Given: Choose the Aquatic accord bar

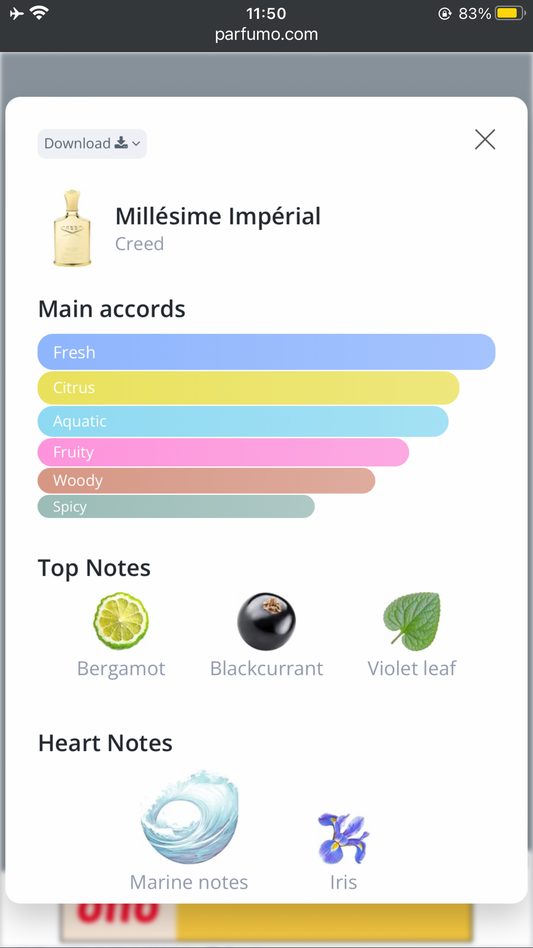Looking at the screenshot, I should coord(243,421).
